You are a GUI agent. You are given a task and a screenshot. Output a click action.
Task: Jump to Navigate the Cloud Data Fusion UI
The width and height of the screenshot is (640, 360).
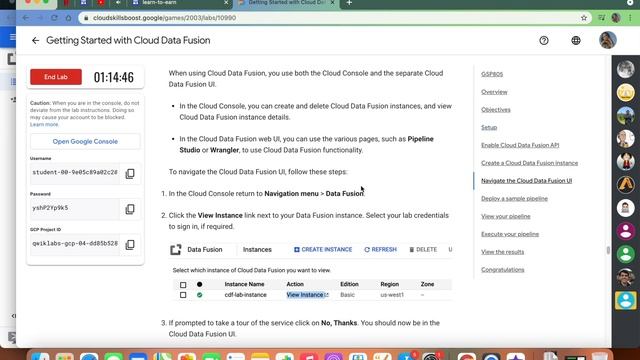tap(527, 180)
